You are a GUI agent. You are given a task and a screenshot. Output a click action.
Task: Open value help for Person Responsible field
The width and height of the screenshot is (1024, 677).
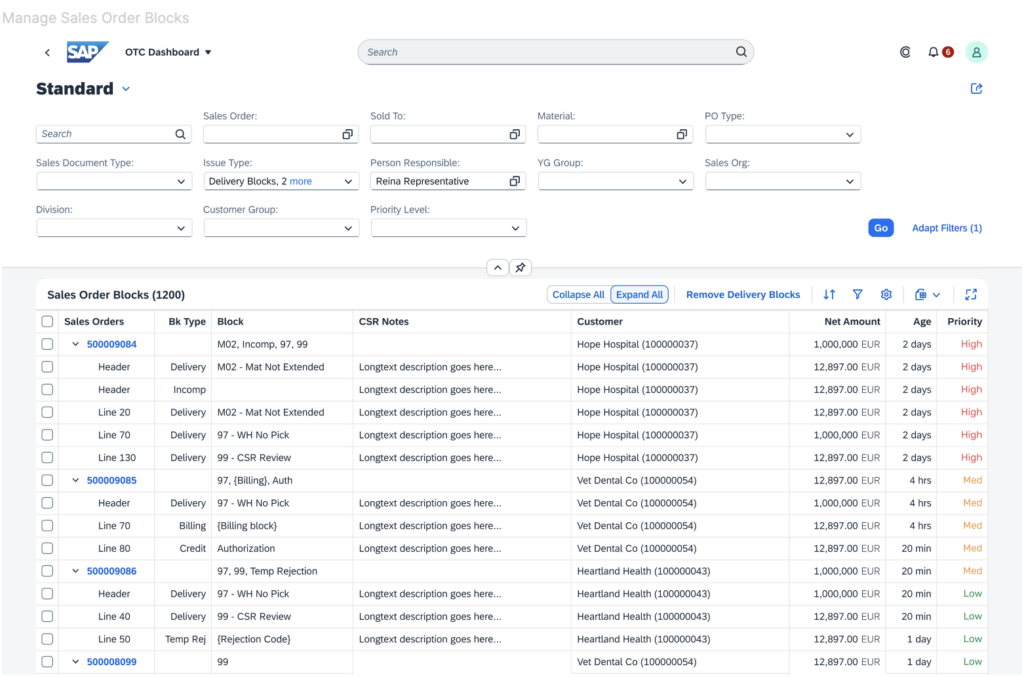(515, 181)
